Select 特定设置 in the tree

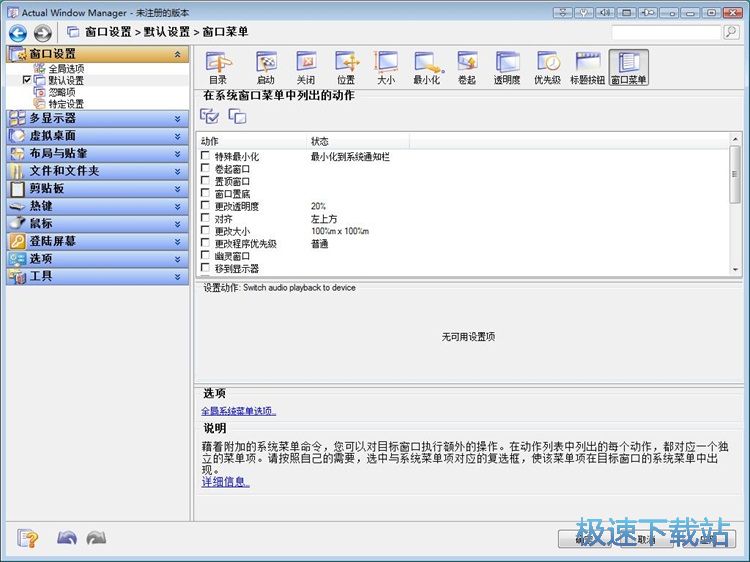pos(66,103)
